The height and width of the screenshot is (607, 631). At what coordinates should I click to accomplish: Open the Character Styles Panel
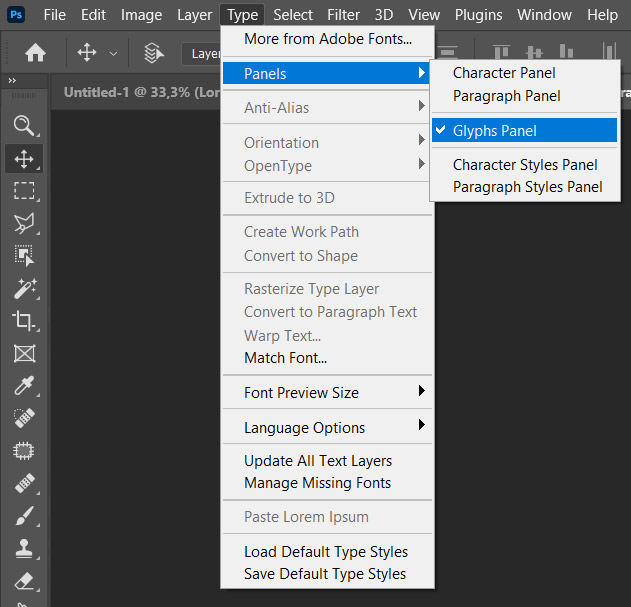pyautogui.click(x=524, y=165)
